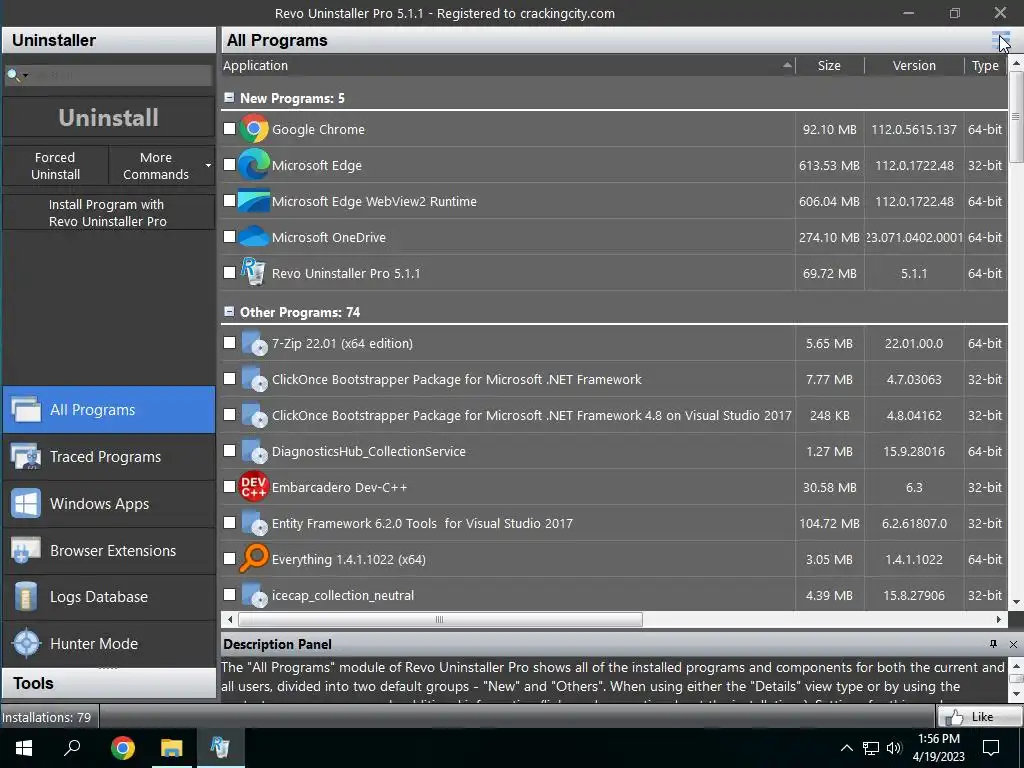Click the Revo Uninstaller Pro 5.1.1 icon
The width and height of the screenshot is (1024, 768).
(x=253, y=272)
